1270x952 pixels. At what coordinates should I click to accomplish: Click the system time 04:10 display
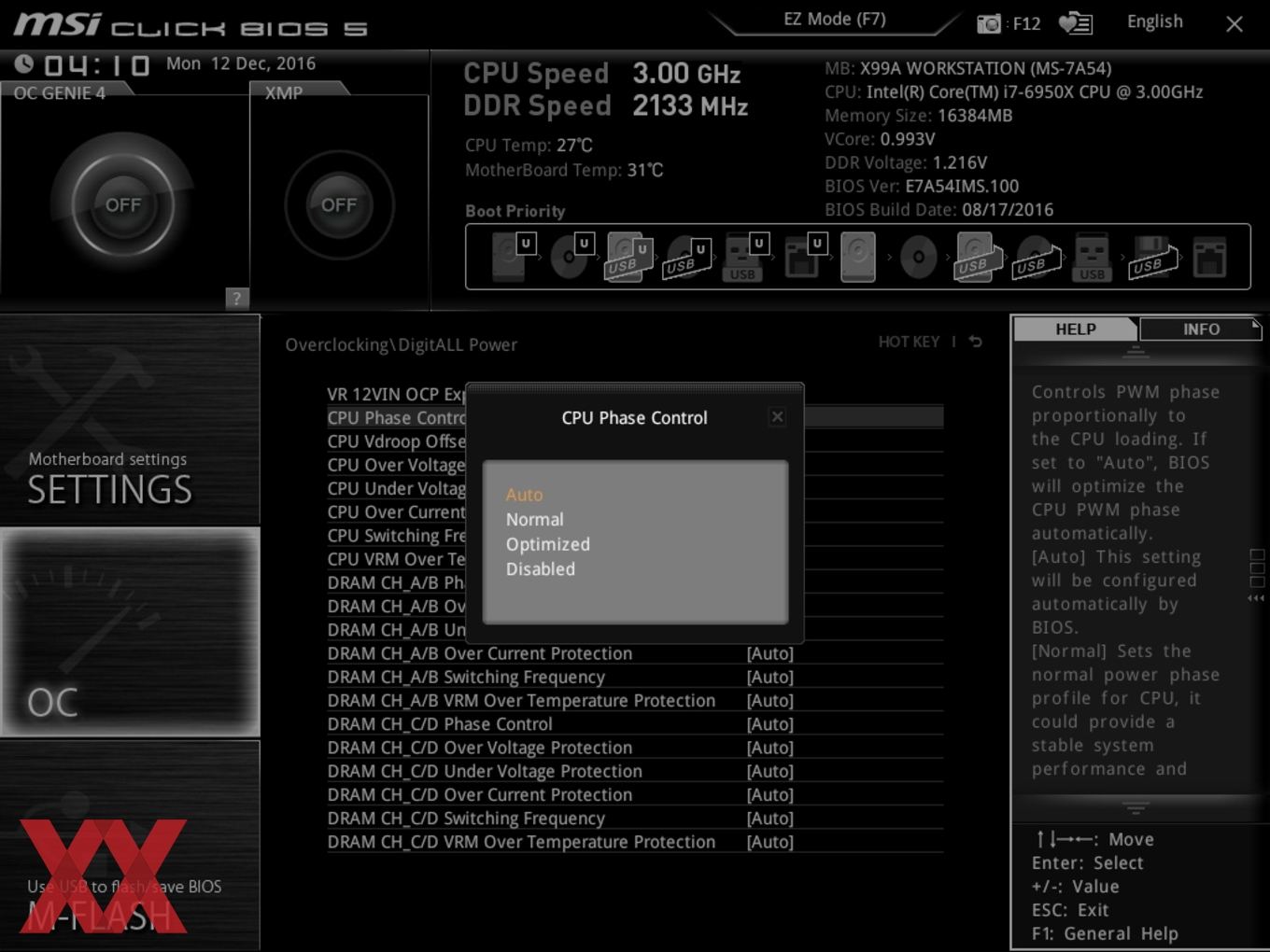click(96, 64)
